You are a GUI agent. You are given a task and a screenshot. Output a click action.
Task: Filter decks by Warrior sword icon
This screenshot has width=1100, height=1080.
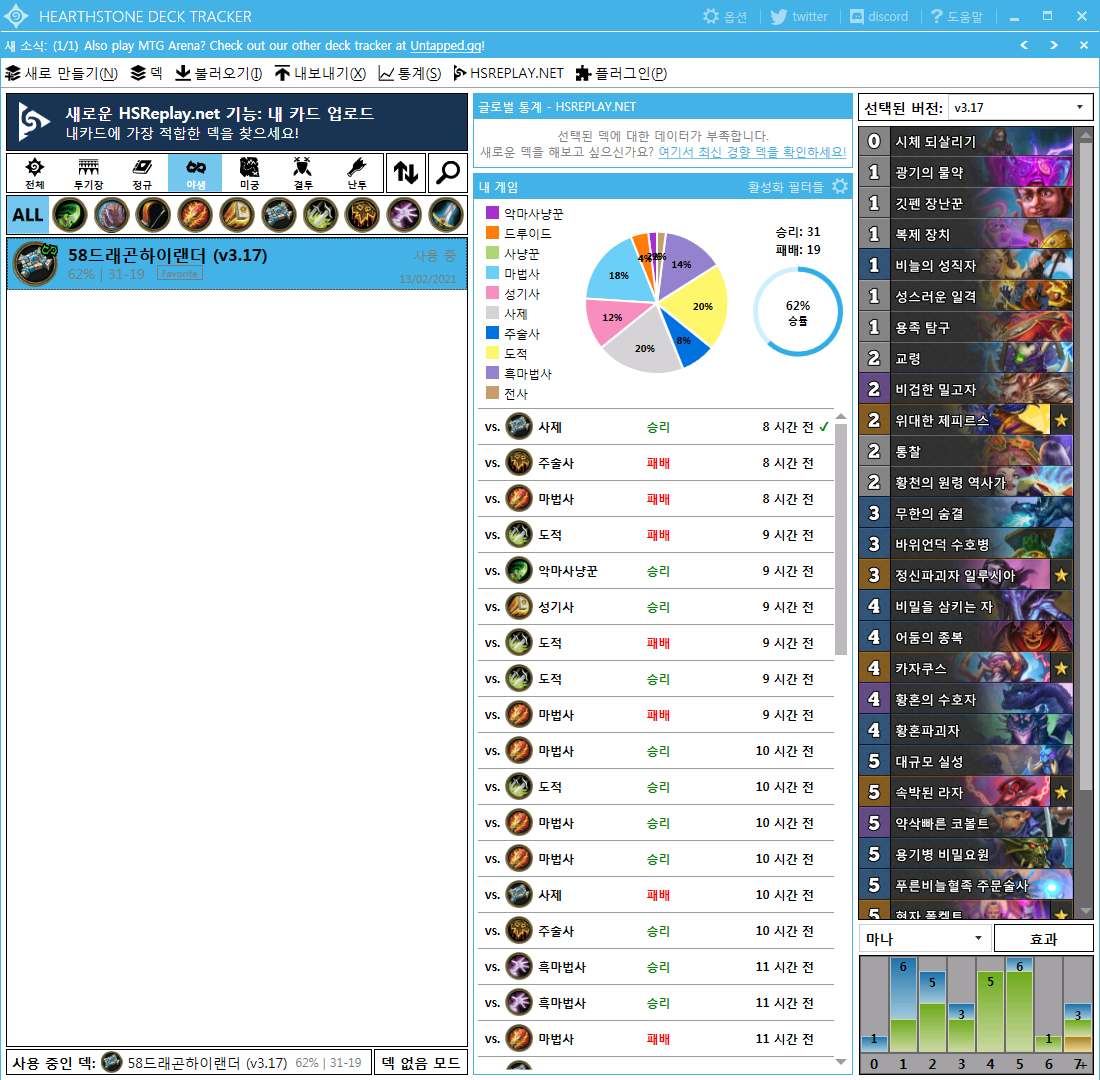tap(446, 215)
